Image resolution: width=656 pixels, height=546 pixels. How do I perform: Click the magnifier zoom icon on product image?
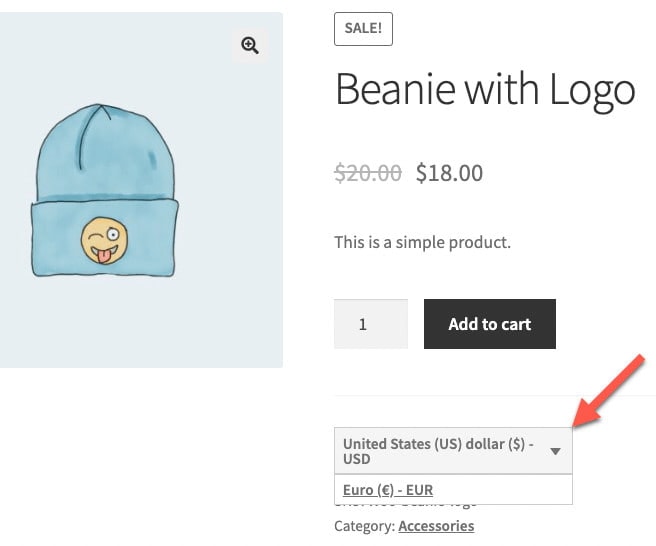pos(250,45)
